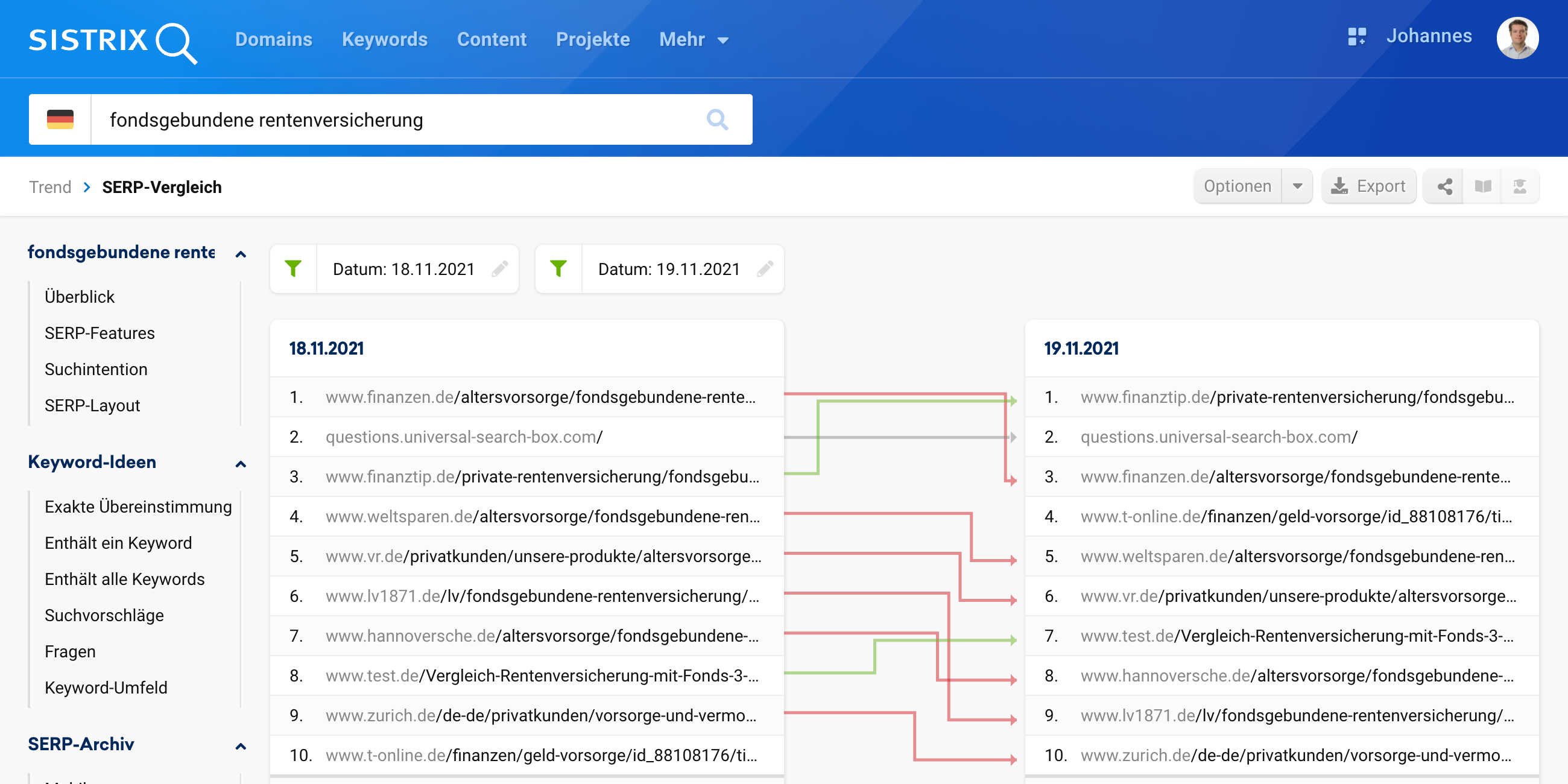The height and width of the screenshot is (784, 1568).
Task: Open the Keywords navigation tab
Action: [x=384, y=40]
